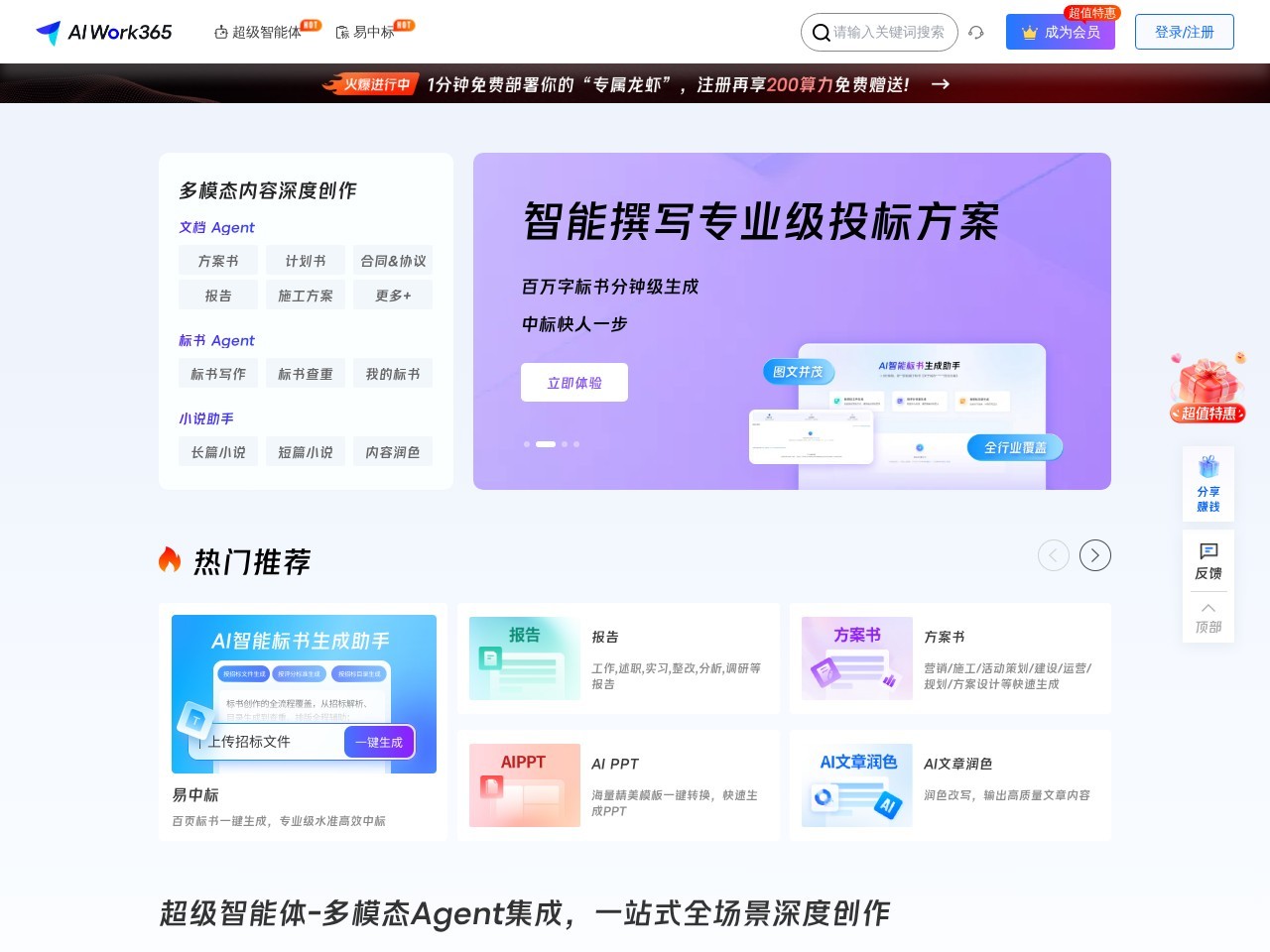Click the search magnifier icon
Image resolution: width=1270 pixels, height=952 pixels.
coord(821,33)
